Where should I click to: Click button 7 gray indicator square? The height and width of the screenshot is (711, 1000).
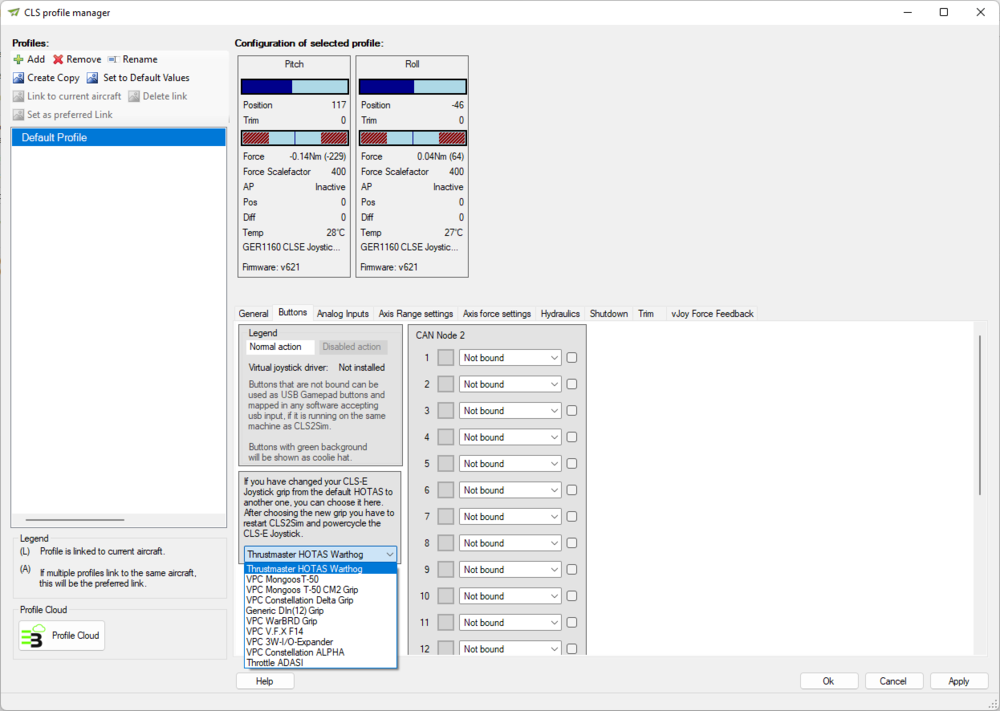point(446,517)
